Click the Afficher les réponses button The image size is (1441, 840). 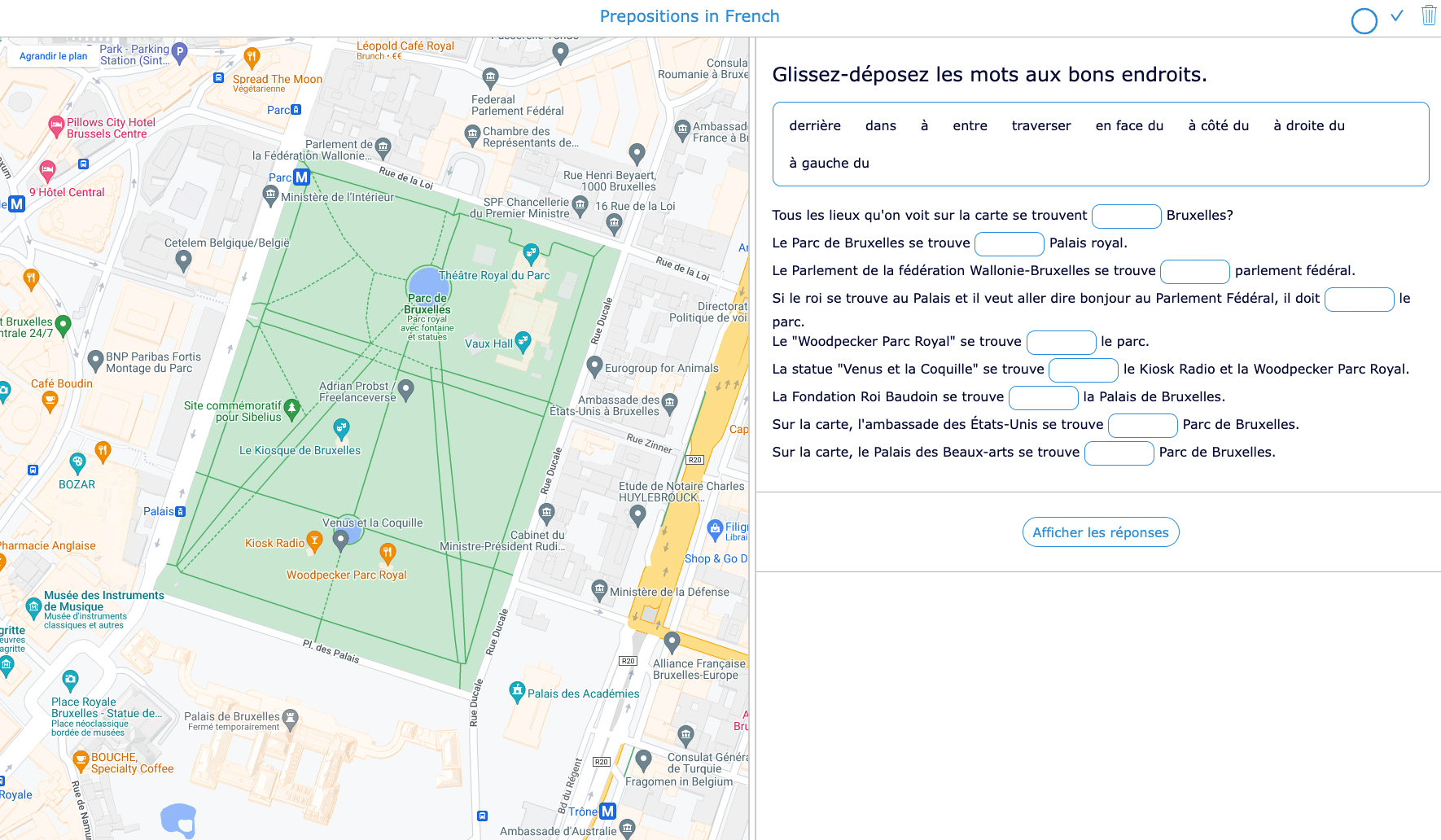[x=1101, y=532]
